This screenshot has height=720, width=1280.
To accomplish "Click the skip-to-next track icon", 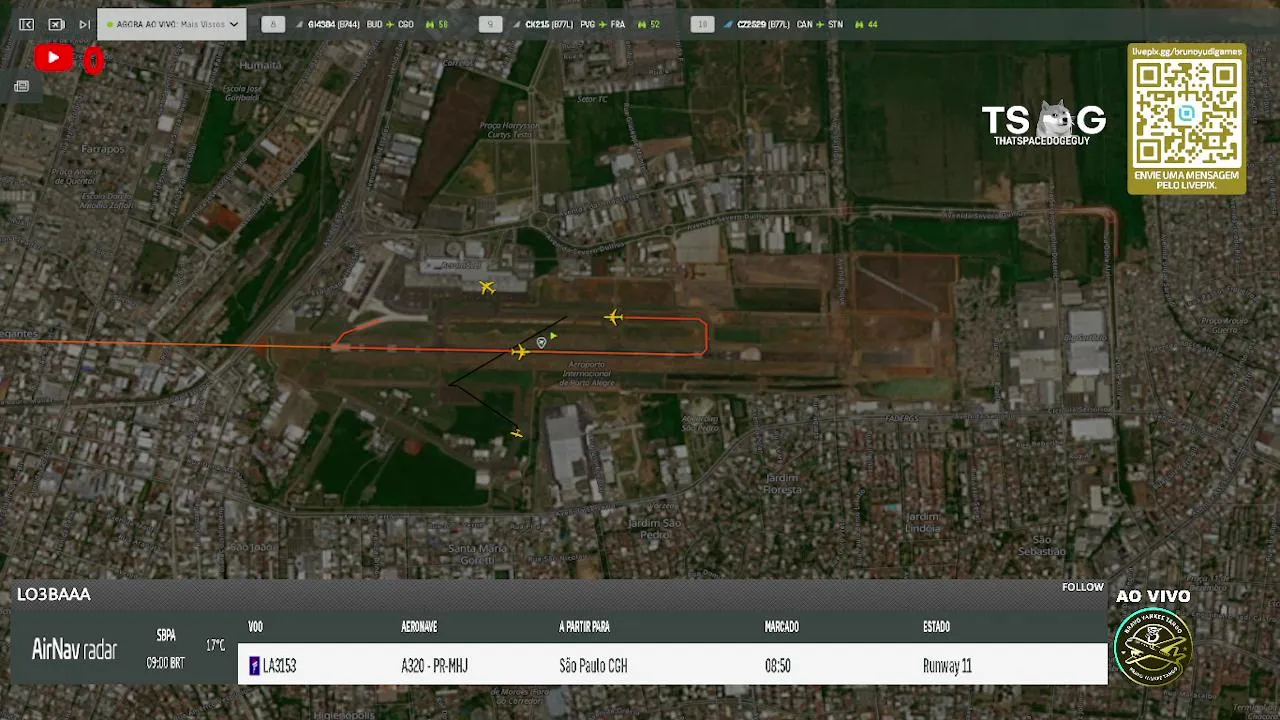I will click(x=85, y=24).
